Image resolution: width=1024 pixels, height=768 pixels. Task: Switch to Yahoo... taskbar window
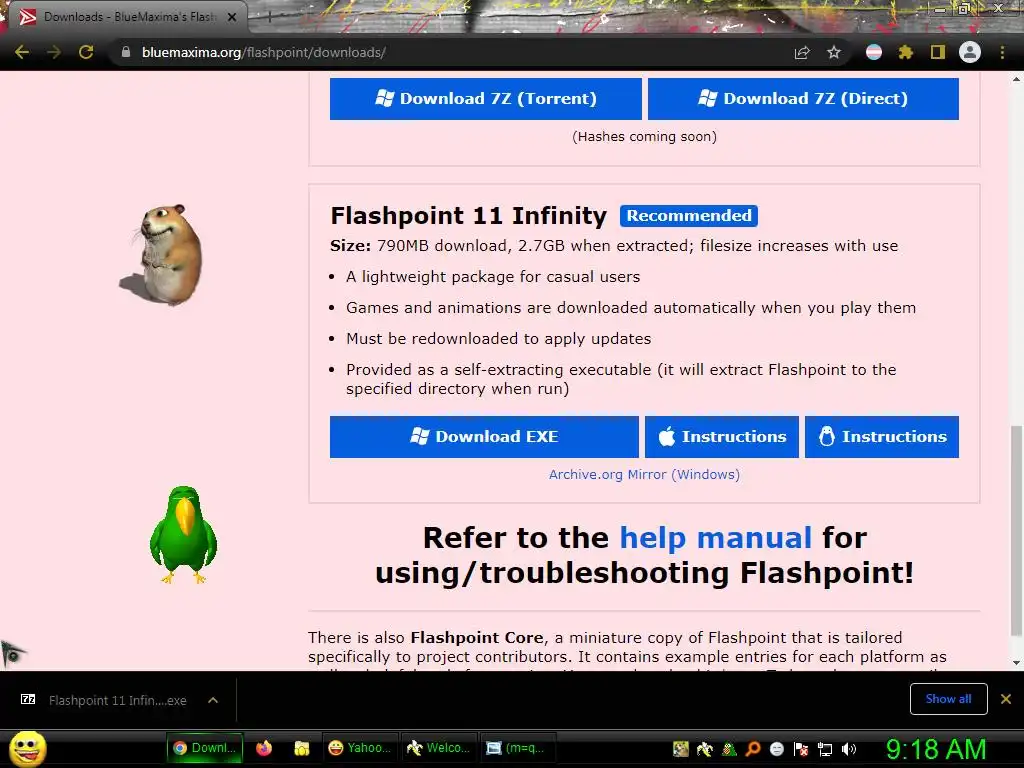click(x=360, y=748)
